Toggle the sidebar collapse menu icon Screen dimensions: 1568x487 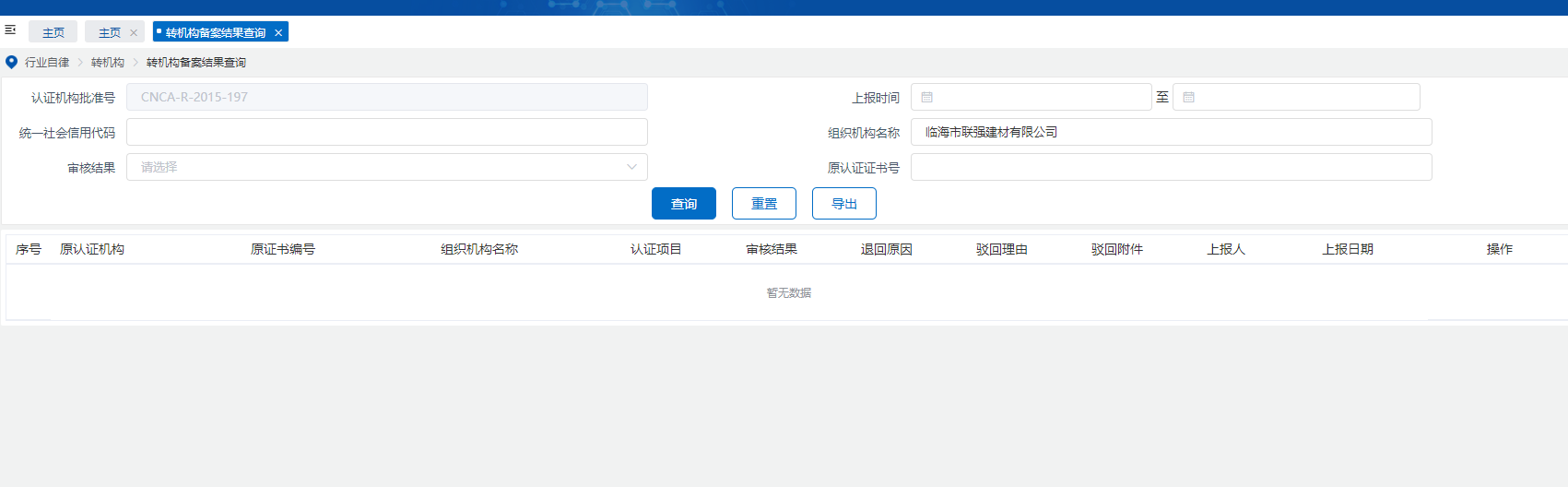(11, 30)
